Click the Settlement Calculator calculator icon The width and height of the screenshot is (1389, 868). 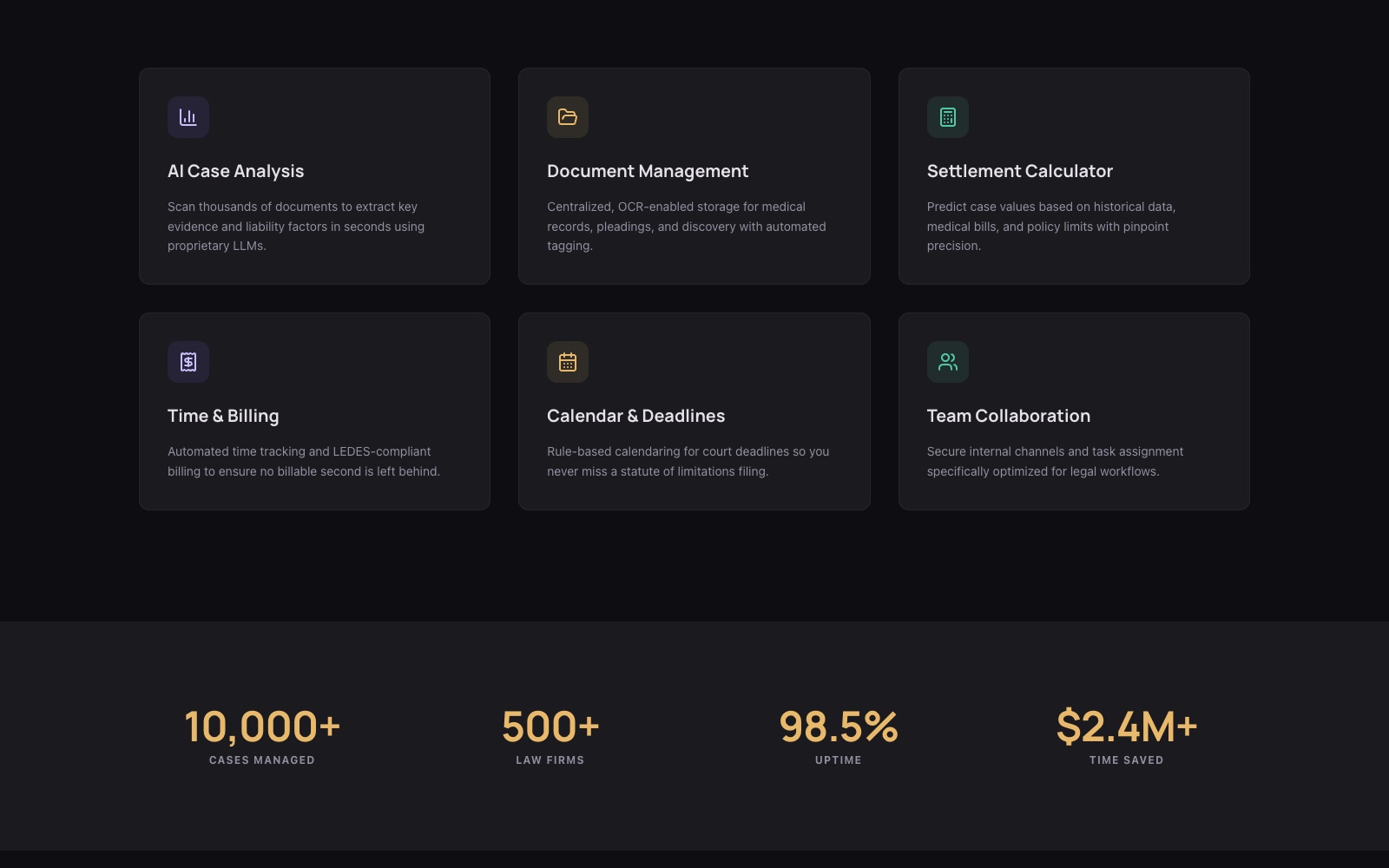(x=948, y=117)
